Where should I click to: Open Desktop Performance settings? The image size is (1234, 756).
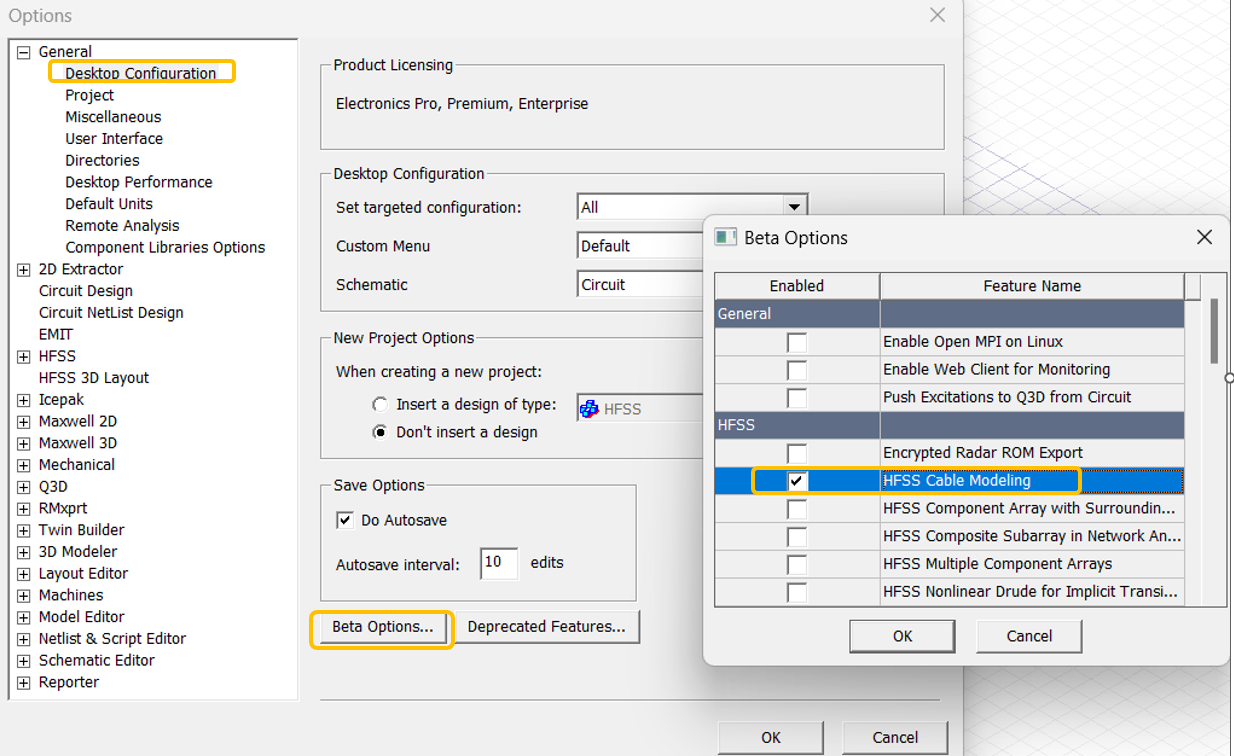(x=139, y=182)
